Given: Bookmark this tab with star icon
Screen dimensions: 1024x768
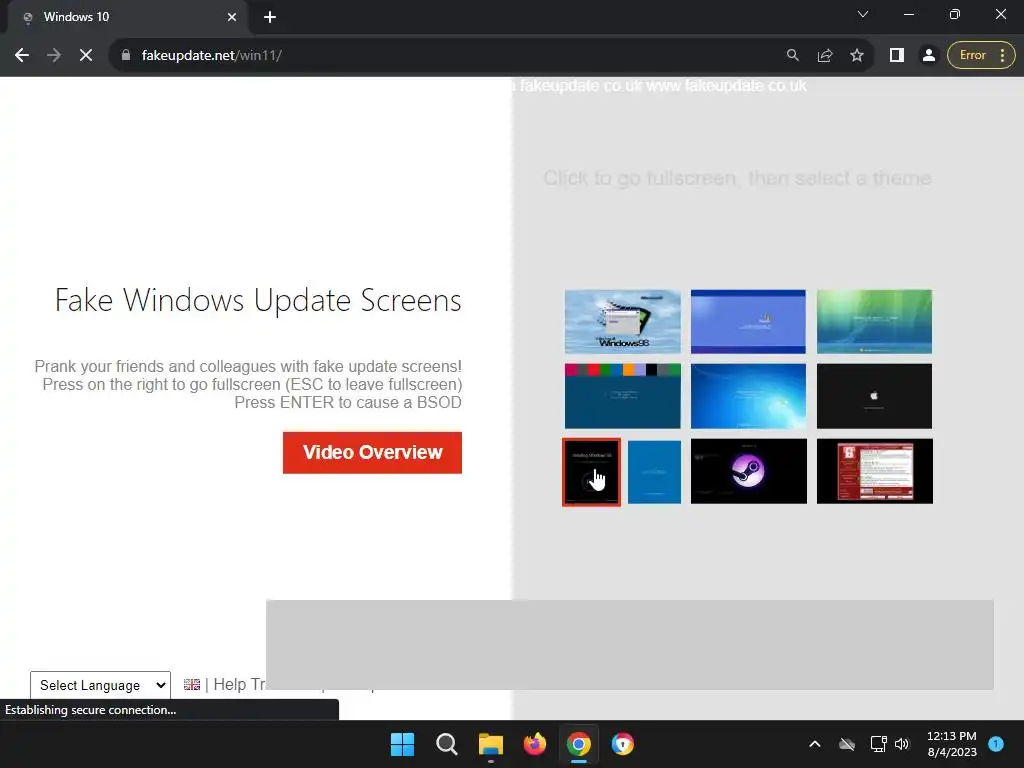Looking at the screenshot, I should (x=857, y=56).
